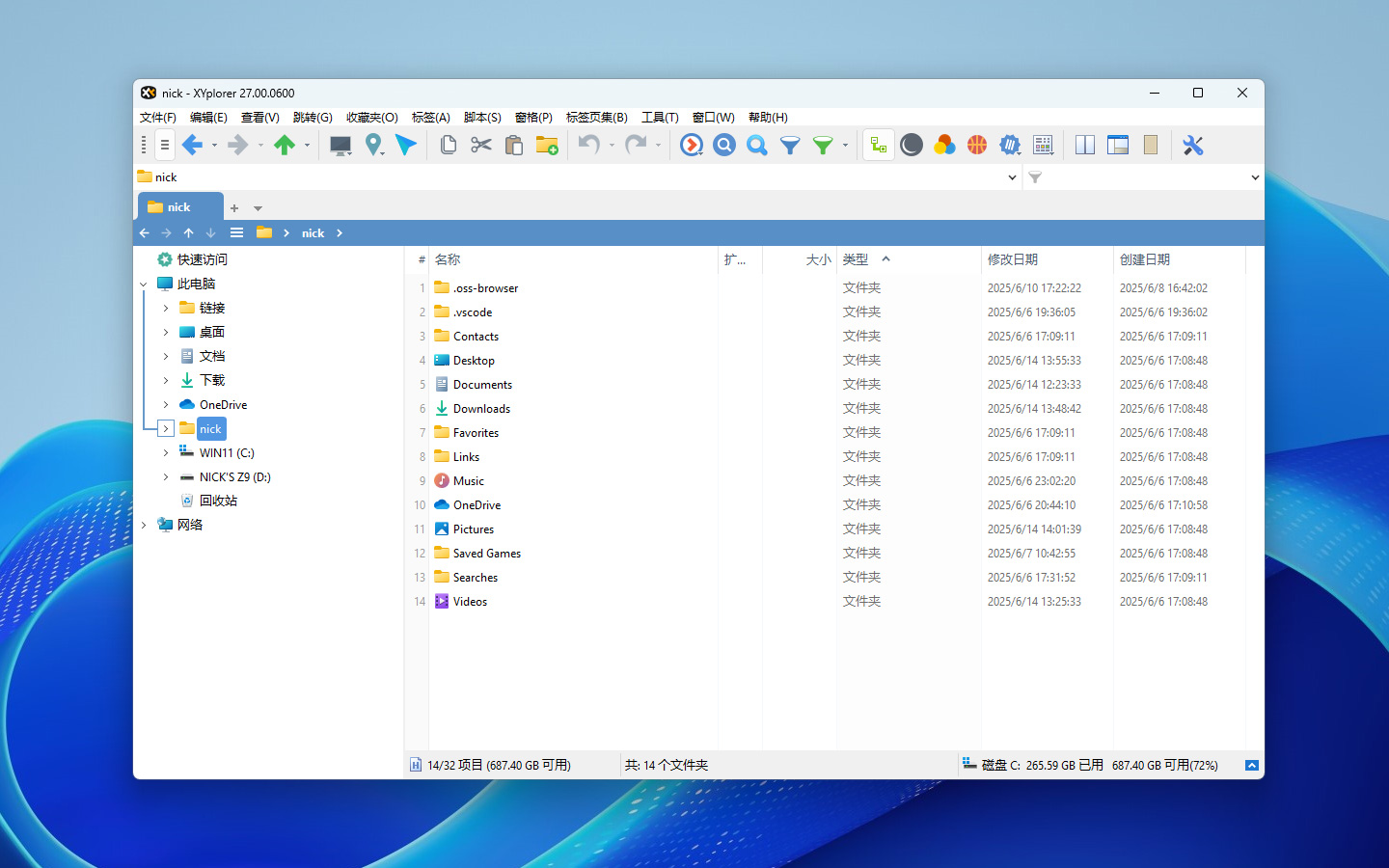The image size is (1389, 868).
Task: Open the 编辑(E) menu
Action: tap(208, 118)
